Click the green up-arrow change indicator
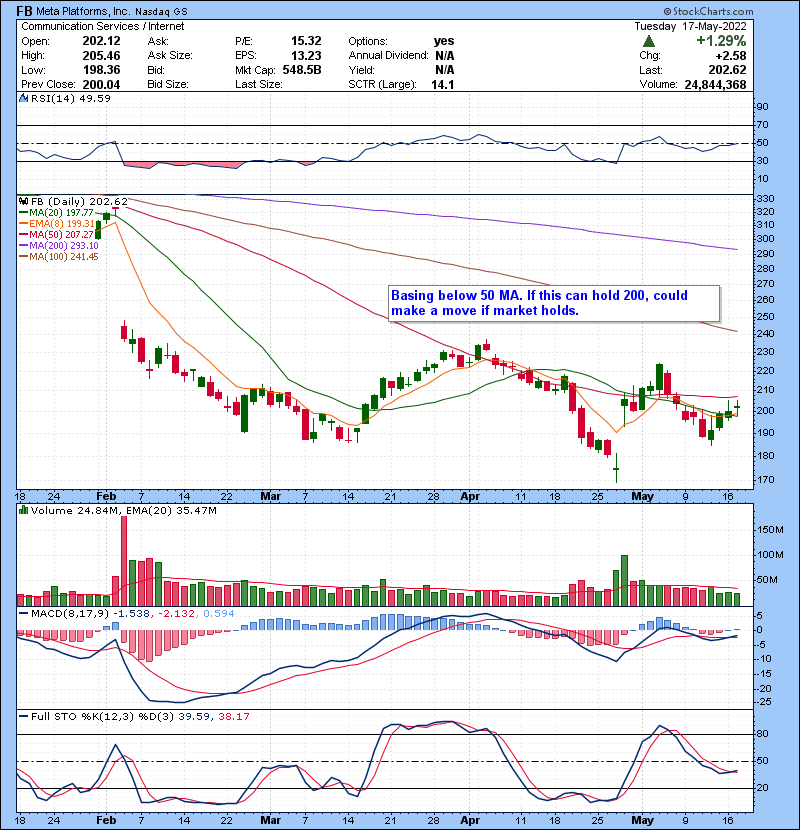Viewport: 800px width, 830px height. 649,41
